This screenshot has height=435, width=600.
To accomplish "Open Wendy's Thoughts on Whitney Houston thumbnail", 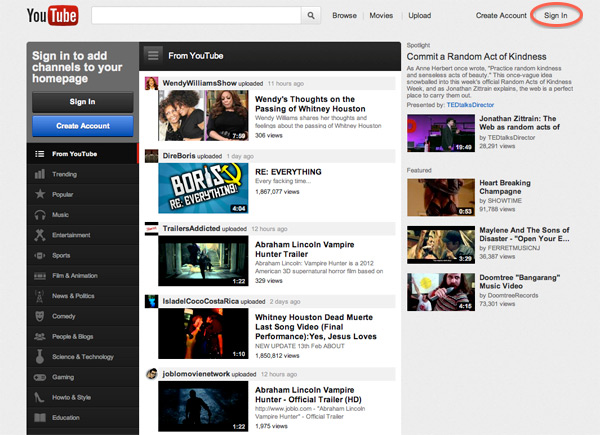I will (203, 116).
